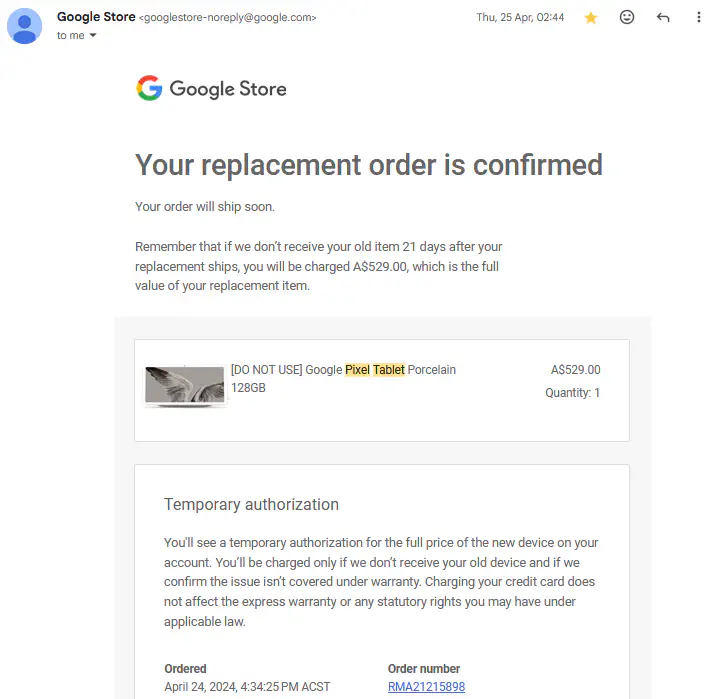Click the Quantity: 1 label
The image size is (712, 699).
[572, 393]
